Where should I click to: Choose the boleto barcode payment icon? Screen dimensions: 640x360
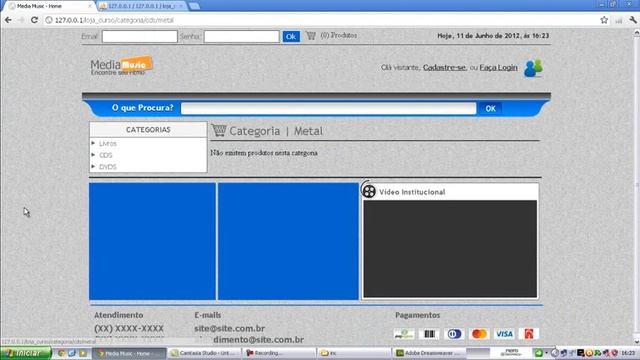tap(429, 334)
